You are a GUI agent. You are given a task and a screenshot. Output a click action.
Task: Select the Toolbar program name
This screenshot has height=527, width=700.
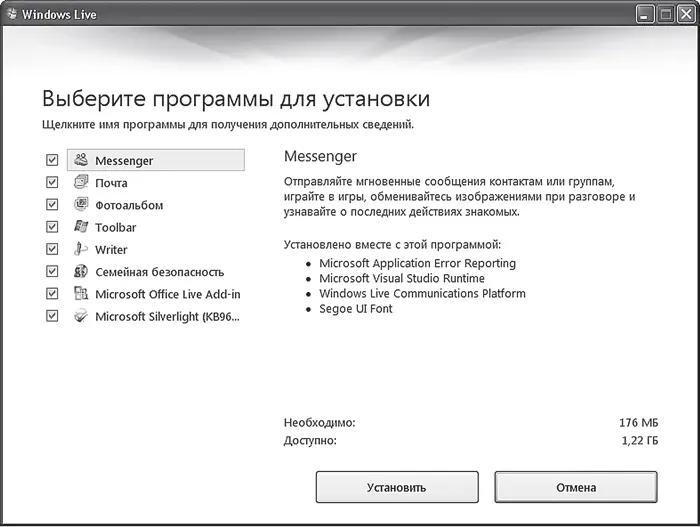(x=116, y=228)
